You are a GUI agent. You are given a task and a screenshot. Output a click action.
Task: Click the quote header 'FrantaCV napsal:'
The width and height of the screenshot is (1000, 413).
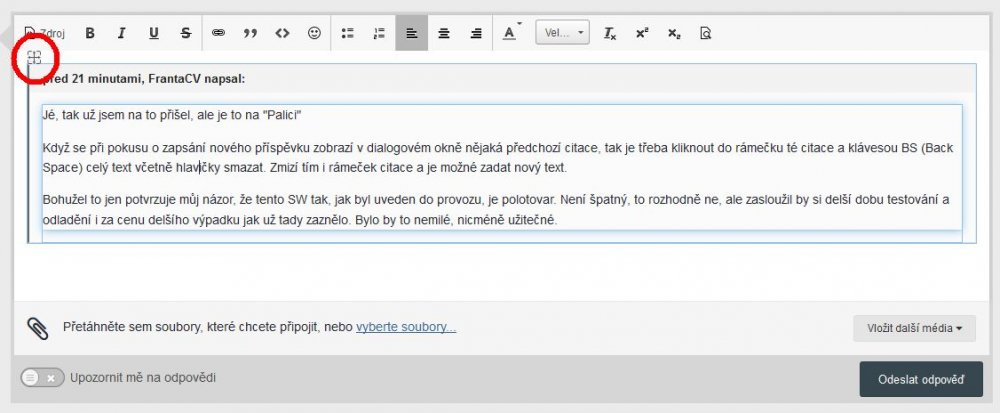198,79
